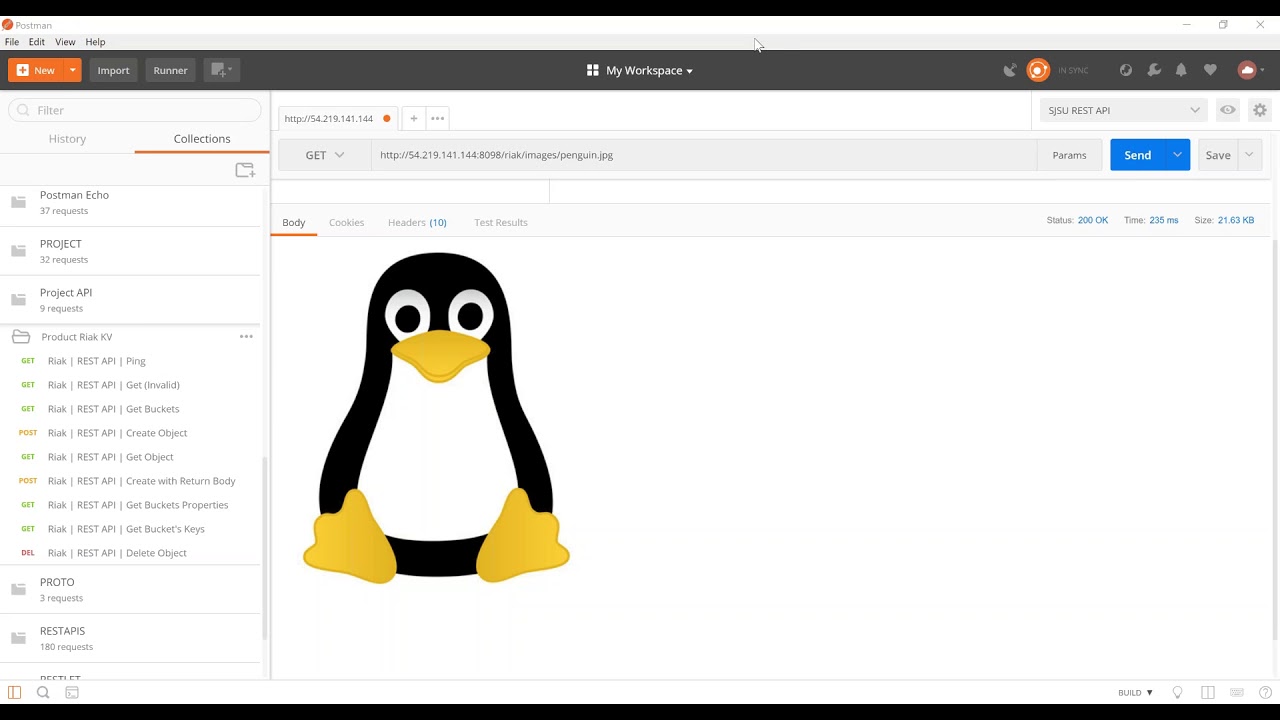The width and height of the screenshot is (1280, 720).
Task: Switch to the response Body tab
Action: tap(293, 222)
